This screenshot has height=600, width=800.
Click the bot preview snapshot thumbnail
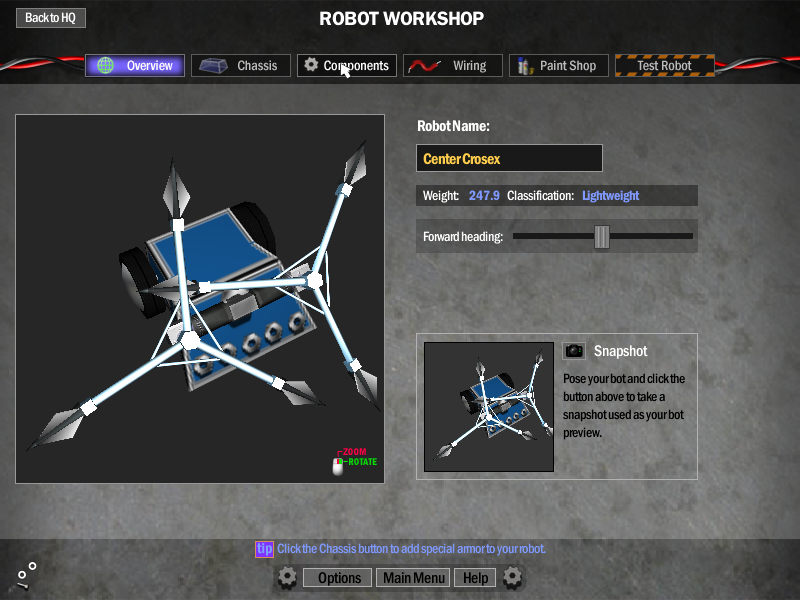coord(489,407)
